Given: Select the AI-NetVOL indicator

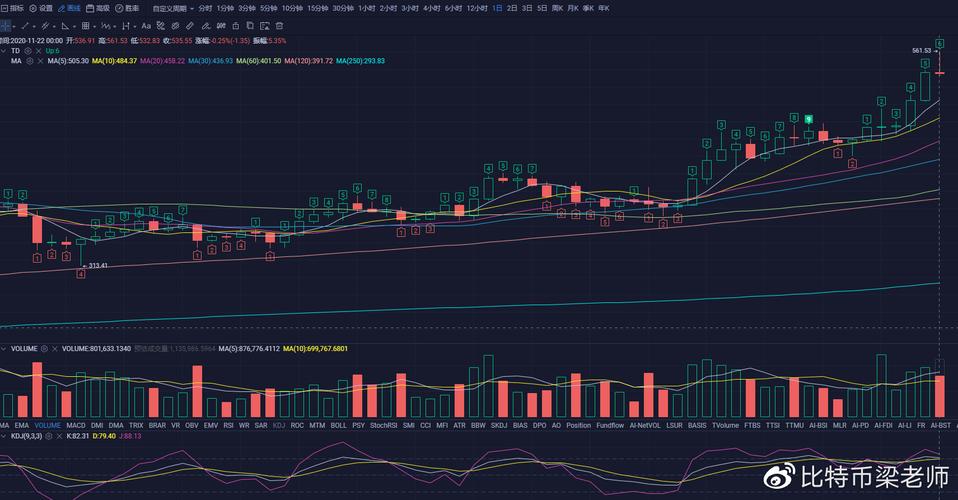Looking at the screenshot, I should click(x=645, y=425).
